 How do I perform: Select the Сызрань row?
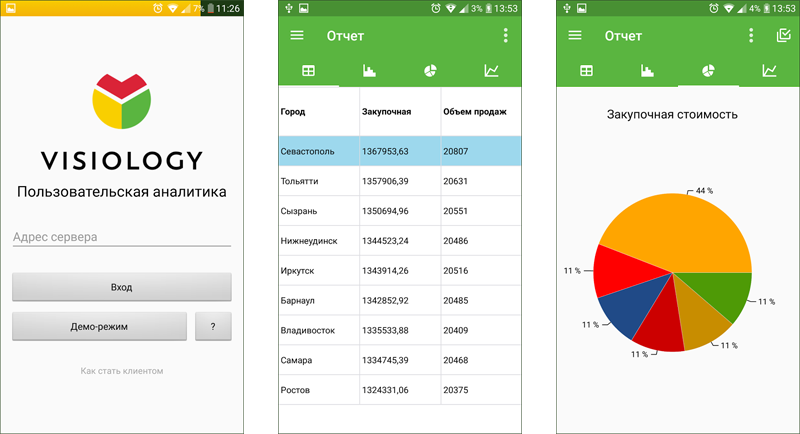[x=400, y=211]
